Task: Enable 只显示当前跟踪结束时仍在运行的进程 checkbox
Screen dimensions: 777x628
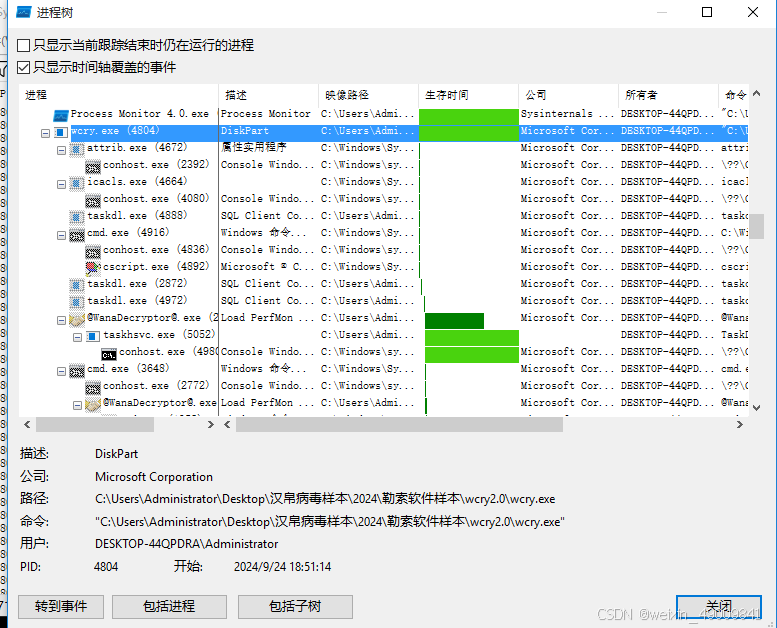Action: (x=23, y=46)
